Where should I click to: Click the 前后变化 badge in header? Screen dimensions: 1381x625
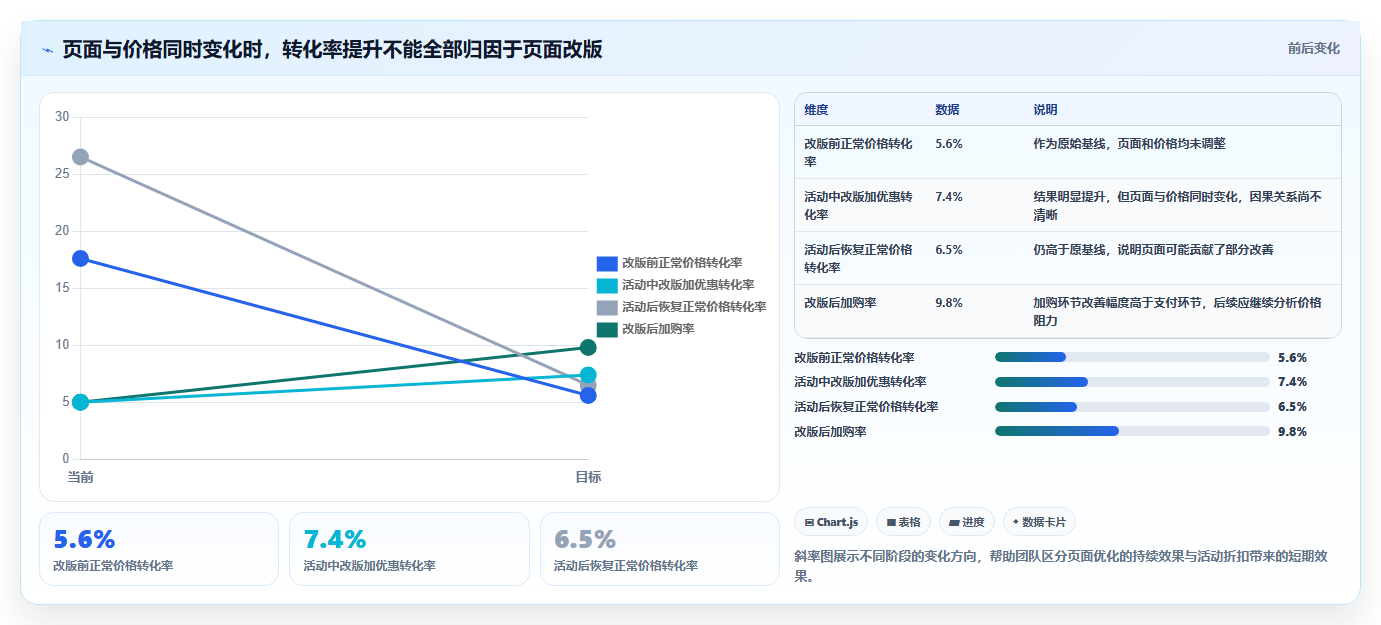pos(1313,49)
